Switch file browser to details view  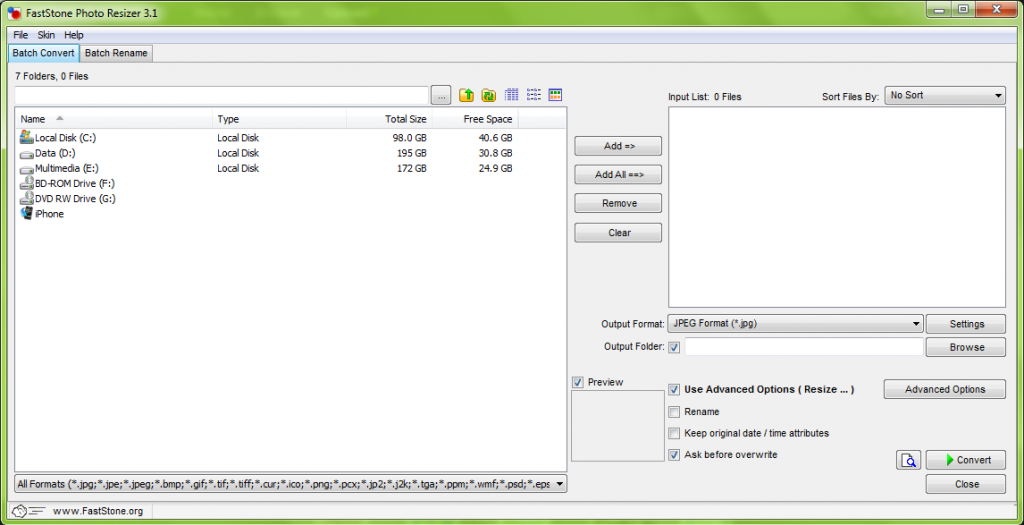pyautogui.click(x=512, y=95)
